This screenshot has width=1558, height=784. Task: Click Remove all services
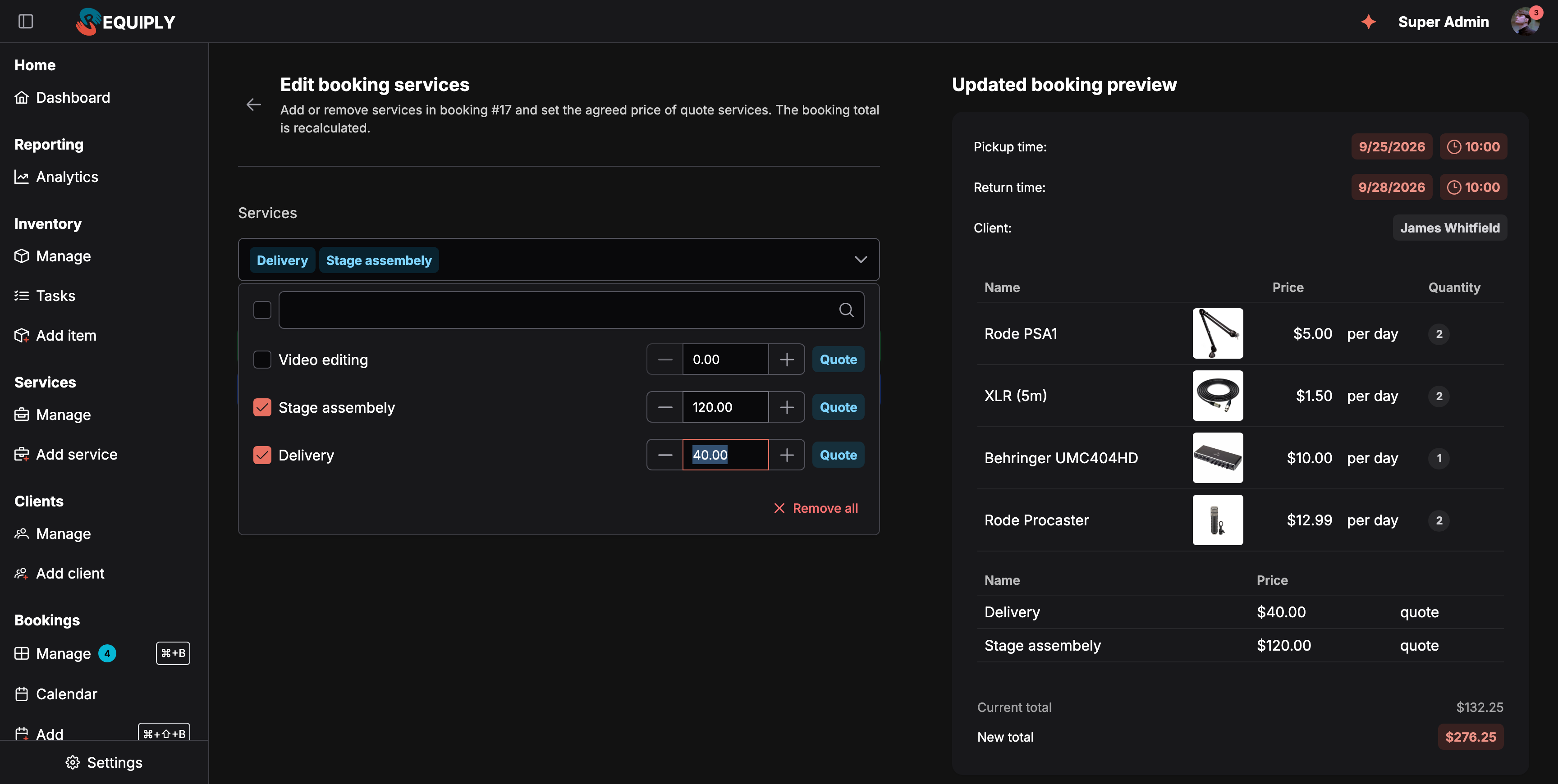click(816, 508)
